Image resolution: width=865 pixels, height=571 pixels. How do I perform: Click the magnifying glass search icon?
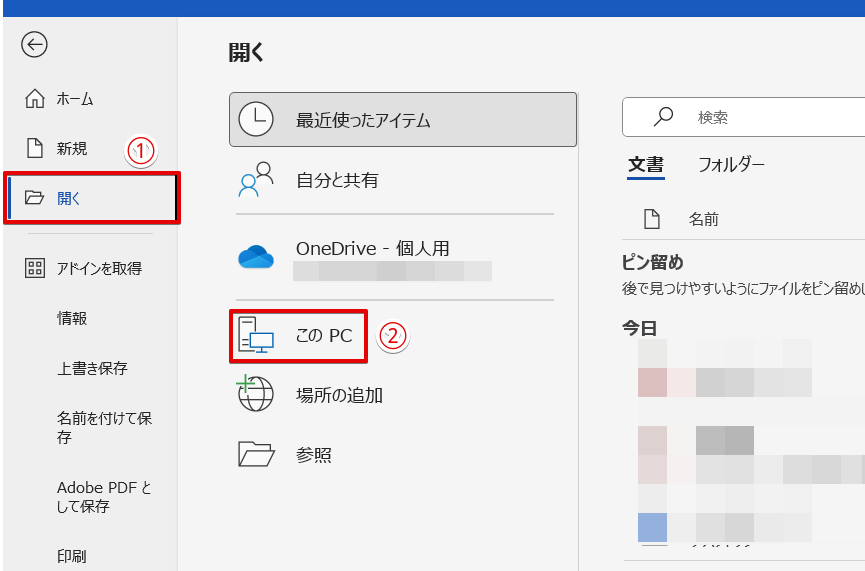coord(663,116)
